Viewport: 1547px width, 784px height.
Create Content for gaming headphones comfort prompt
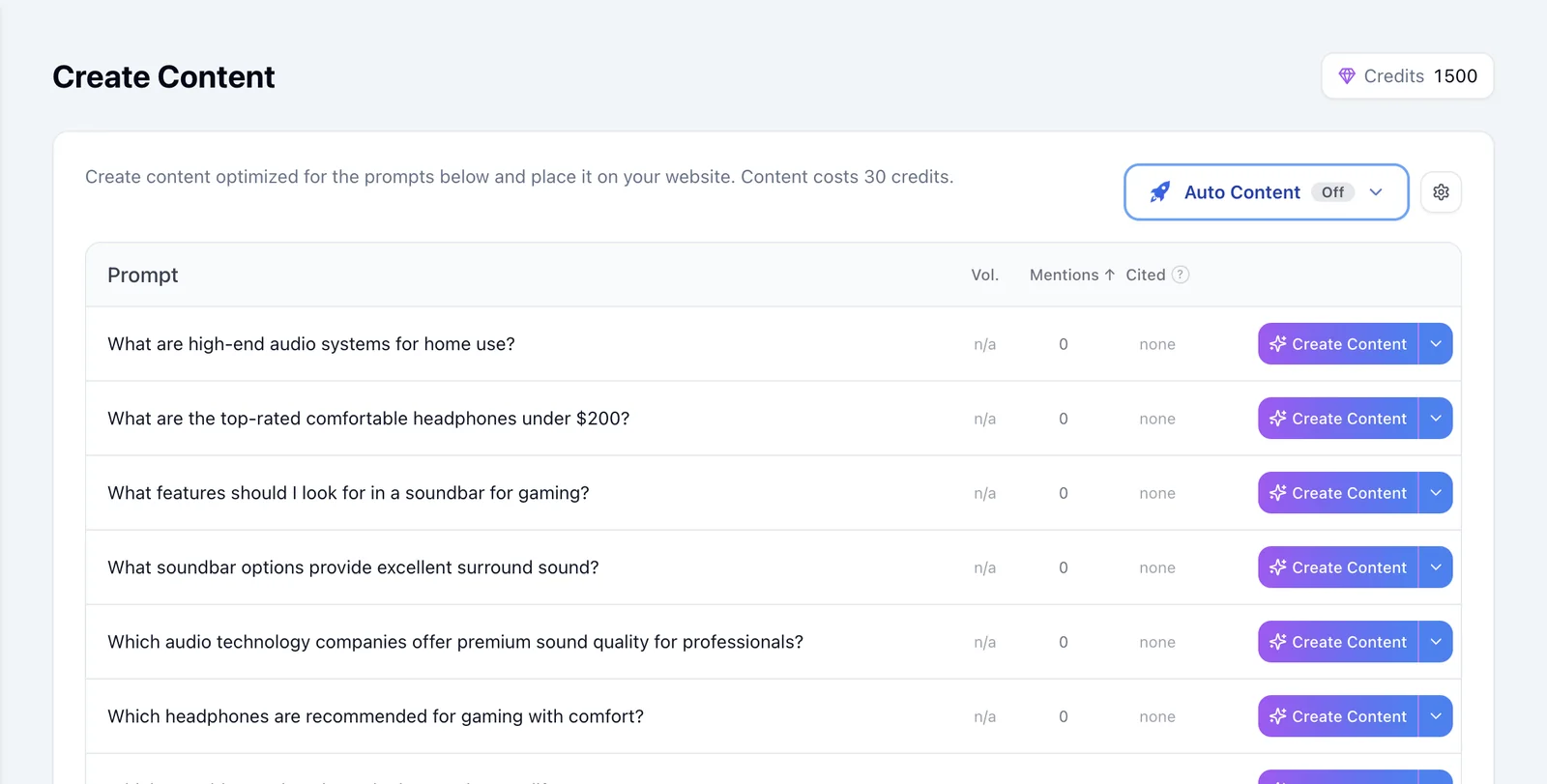[x=1338, y=716]
